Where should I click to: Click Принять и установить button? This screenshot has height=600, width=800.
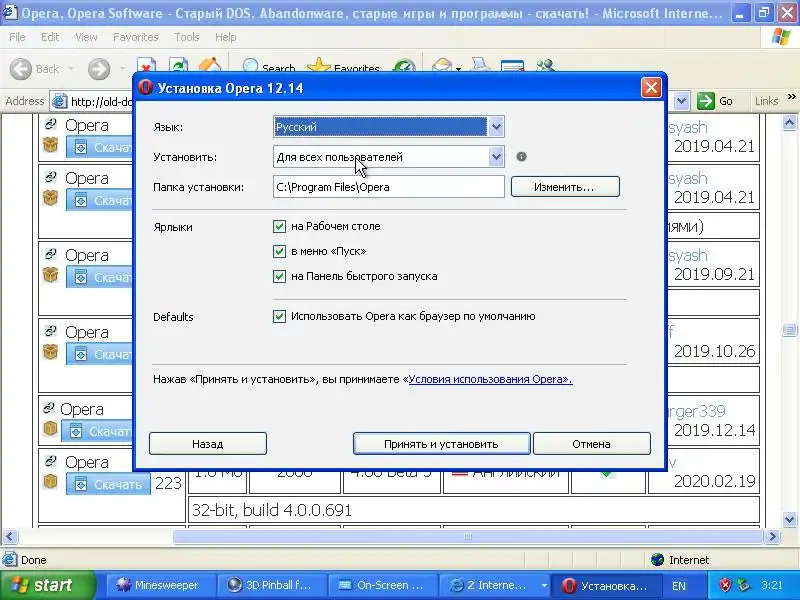click(x=441, y=444)
